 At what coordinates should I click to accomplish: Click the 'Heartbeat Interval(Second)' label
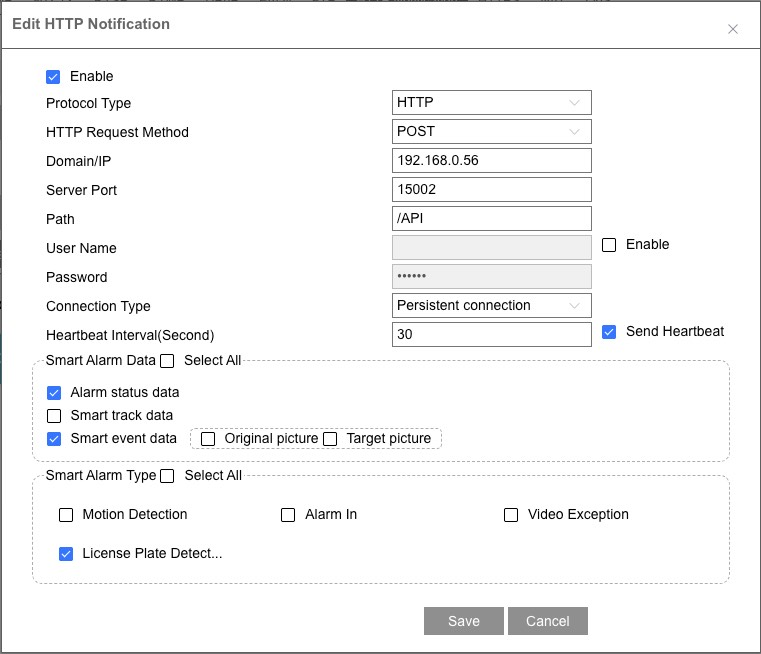point(130,335)
